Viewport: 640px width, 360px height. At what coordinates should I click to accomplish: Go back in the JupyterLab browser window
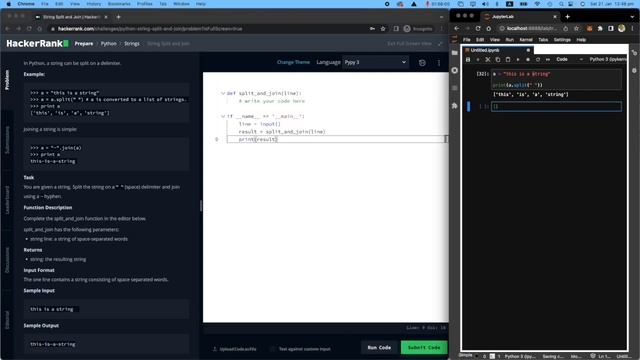[457, 29]
